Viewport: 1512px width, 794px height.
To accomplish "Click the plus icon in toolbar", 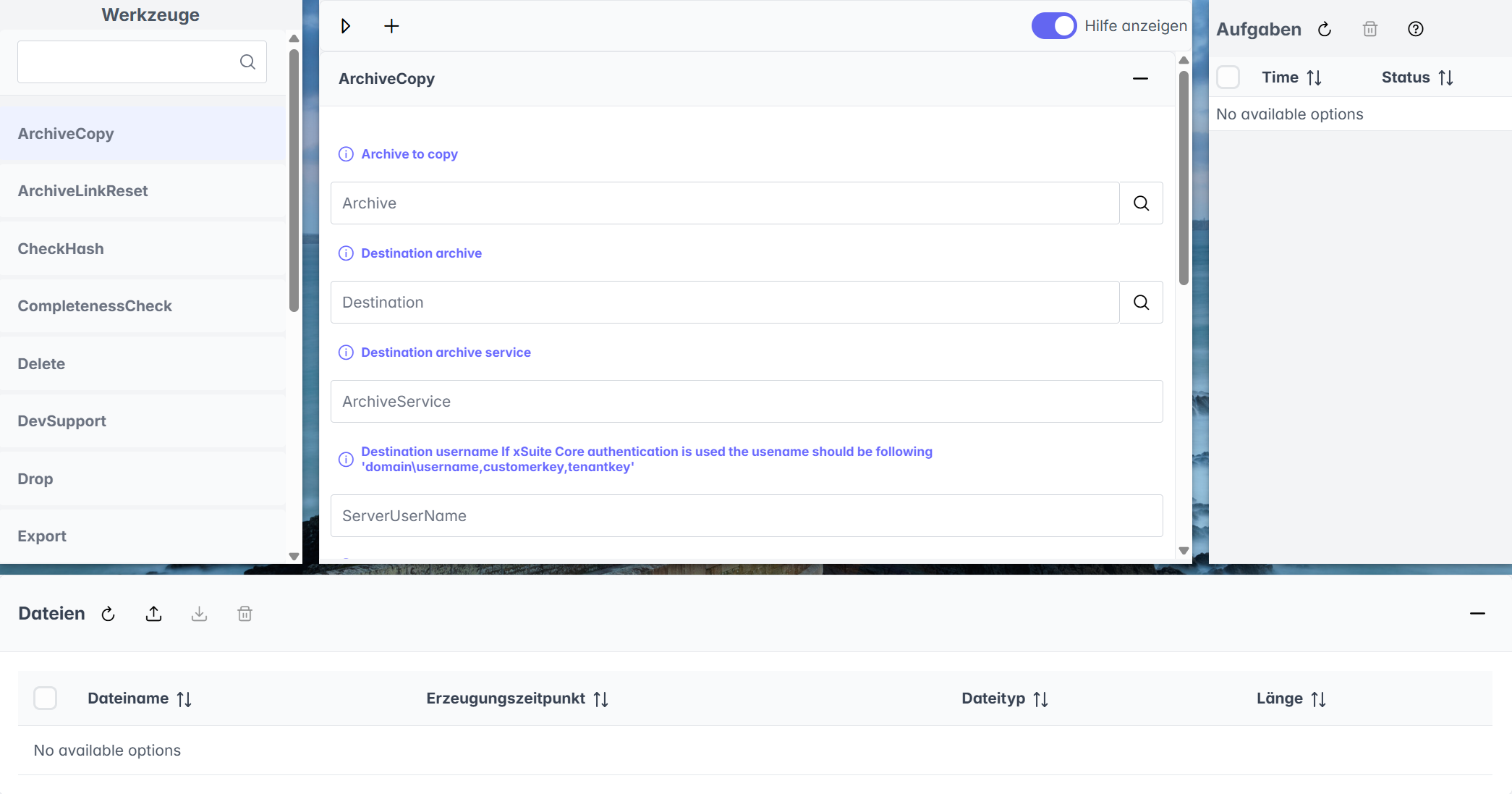I will (x=391, y=26).
